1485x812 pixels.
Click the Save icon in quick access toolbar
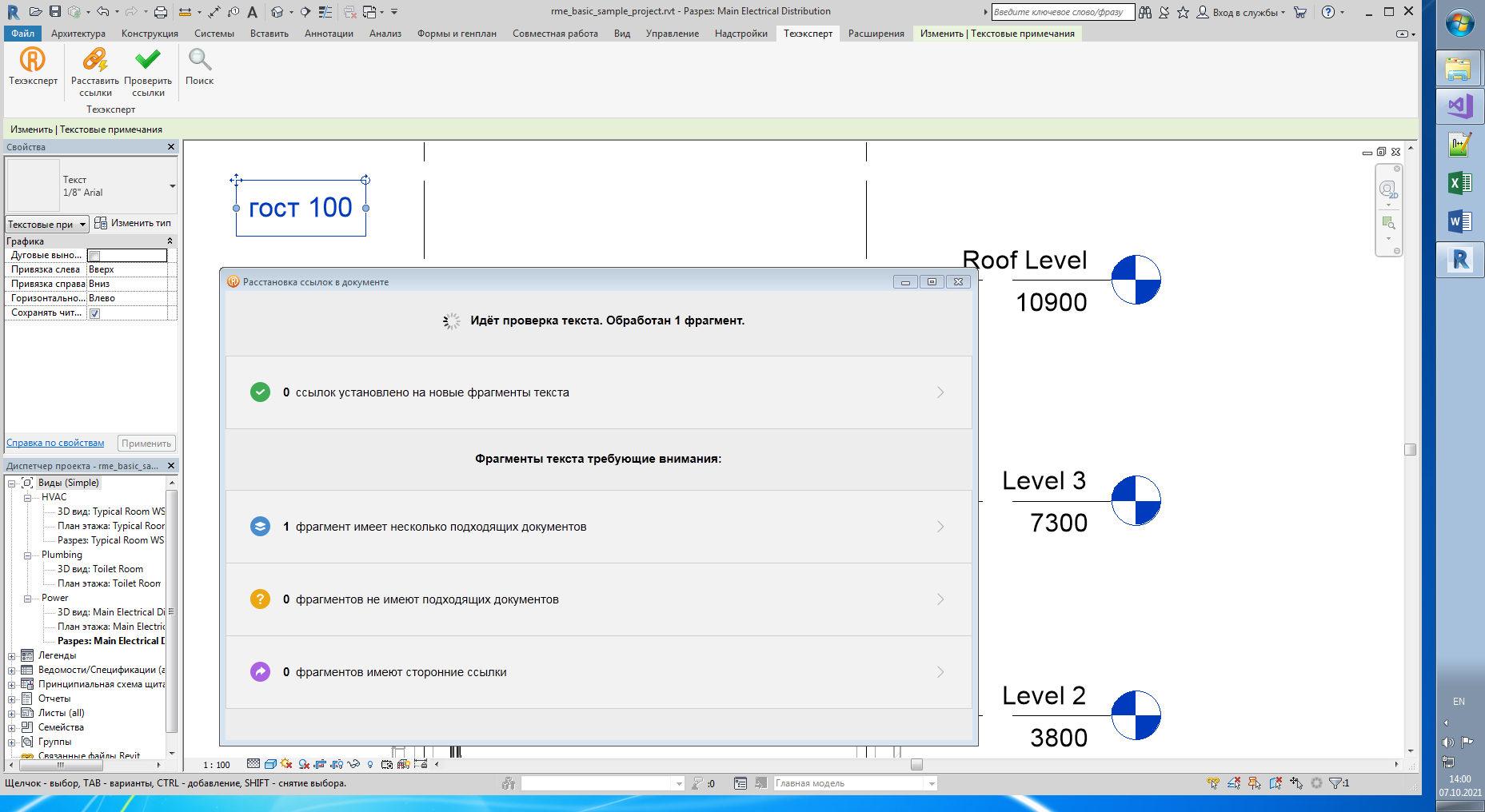(x=55, y=12)
